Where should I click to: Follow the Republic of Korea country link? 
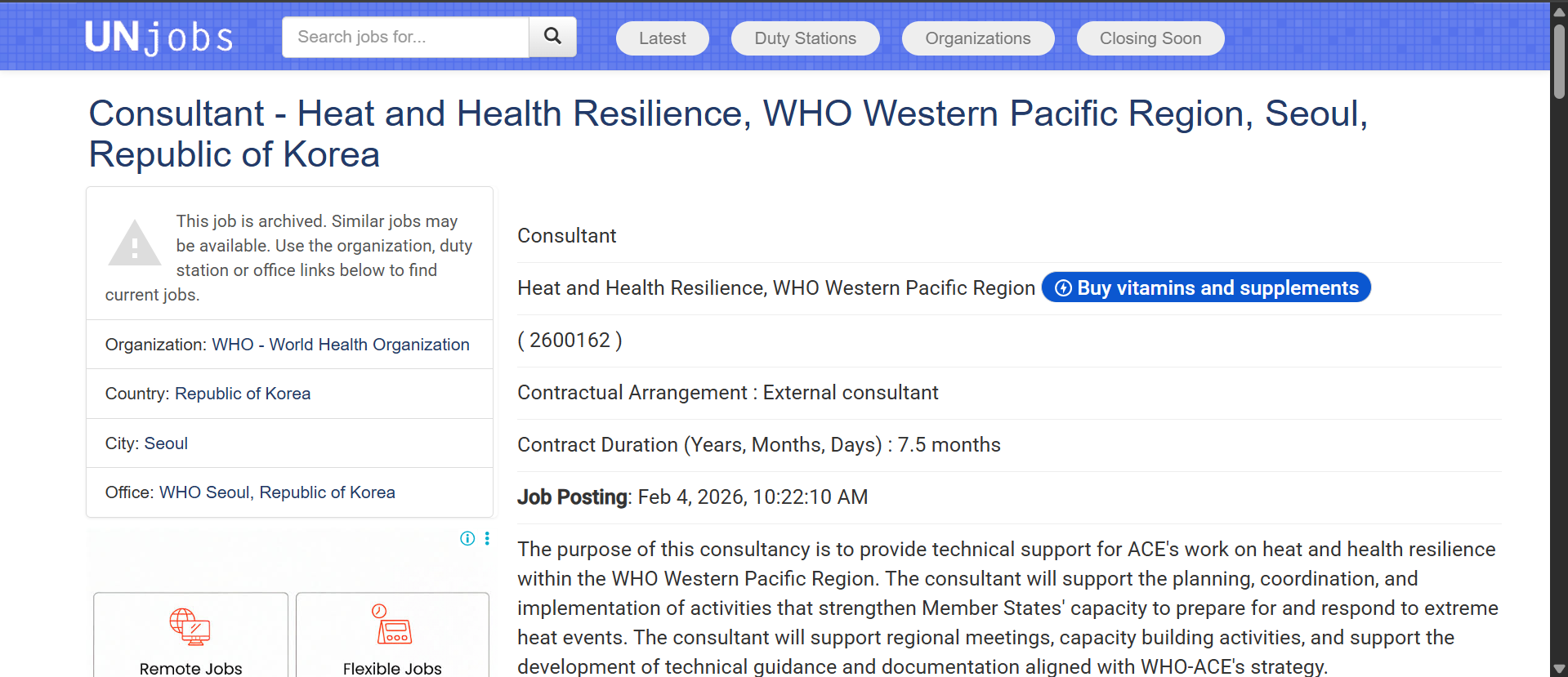coord(243,394)
